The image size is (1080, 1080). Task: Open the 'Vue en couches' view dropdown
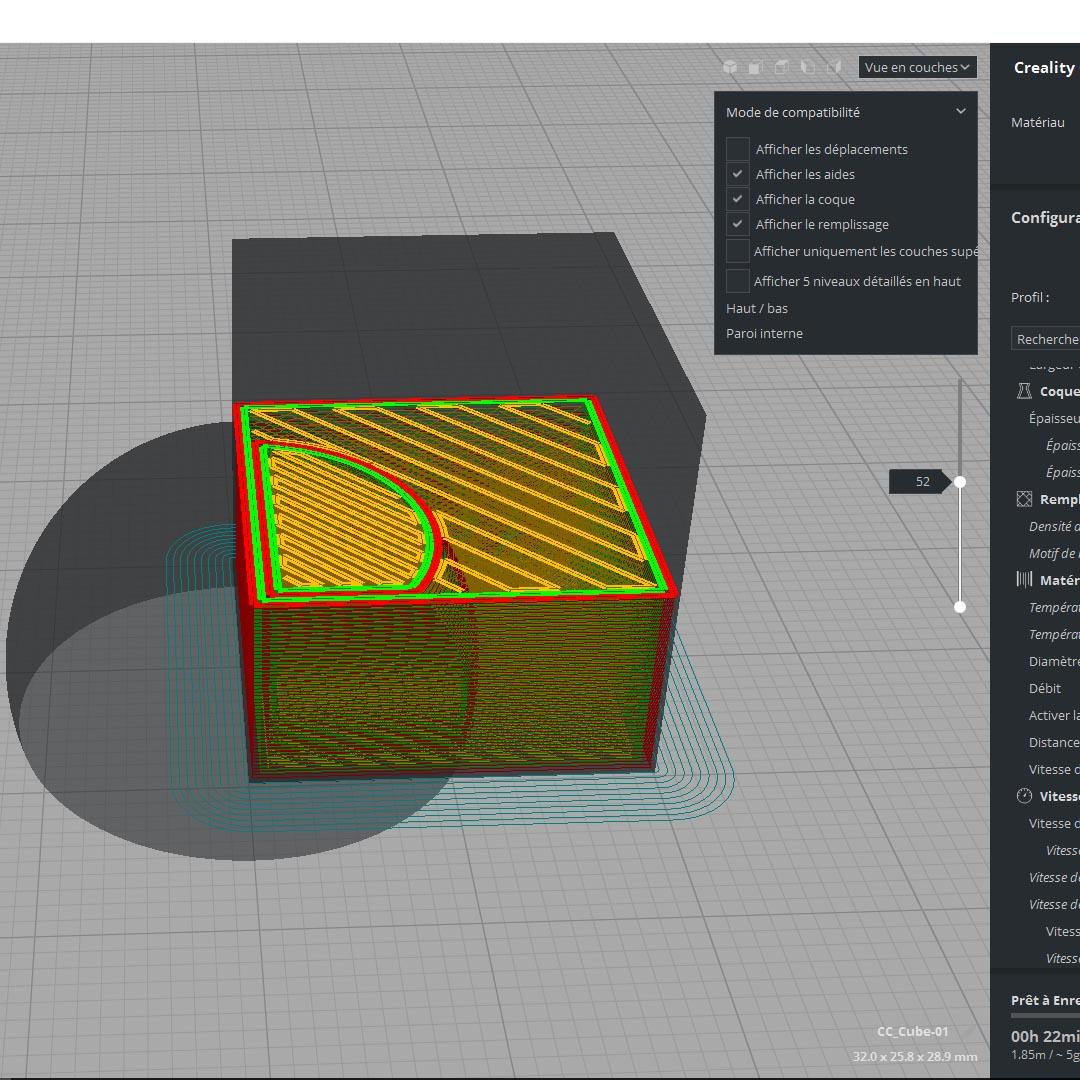pyautogui.click(x=917, y=68)
